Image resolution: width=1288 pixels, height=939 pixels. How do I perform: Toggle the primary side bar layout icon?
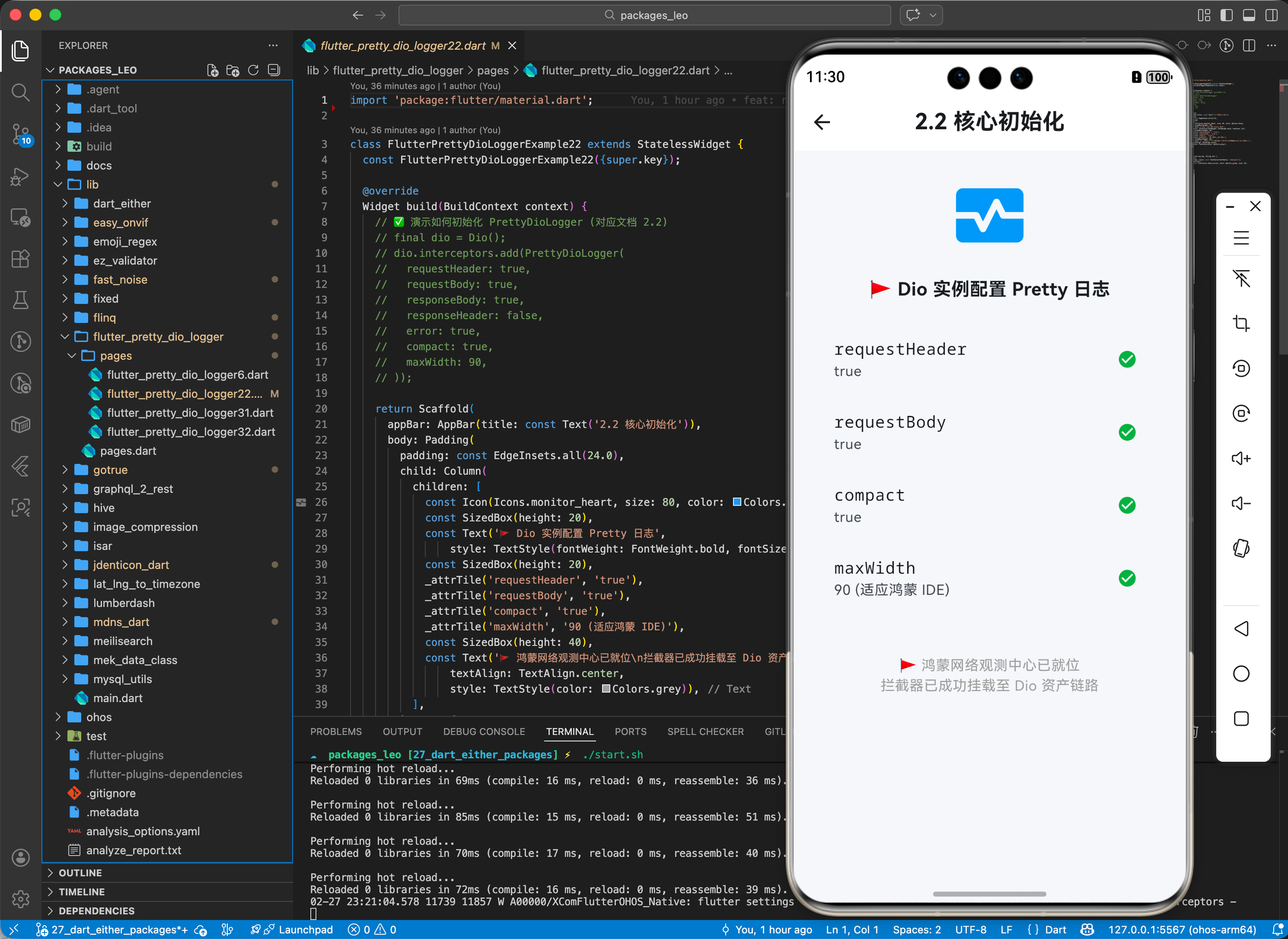click(1226, 15)
